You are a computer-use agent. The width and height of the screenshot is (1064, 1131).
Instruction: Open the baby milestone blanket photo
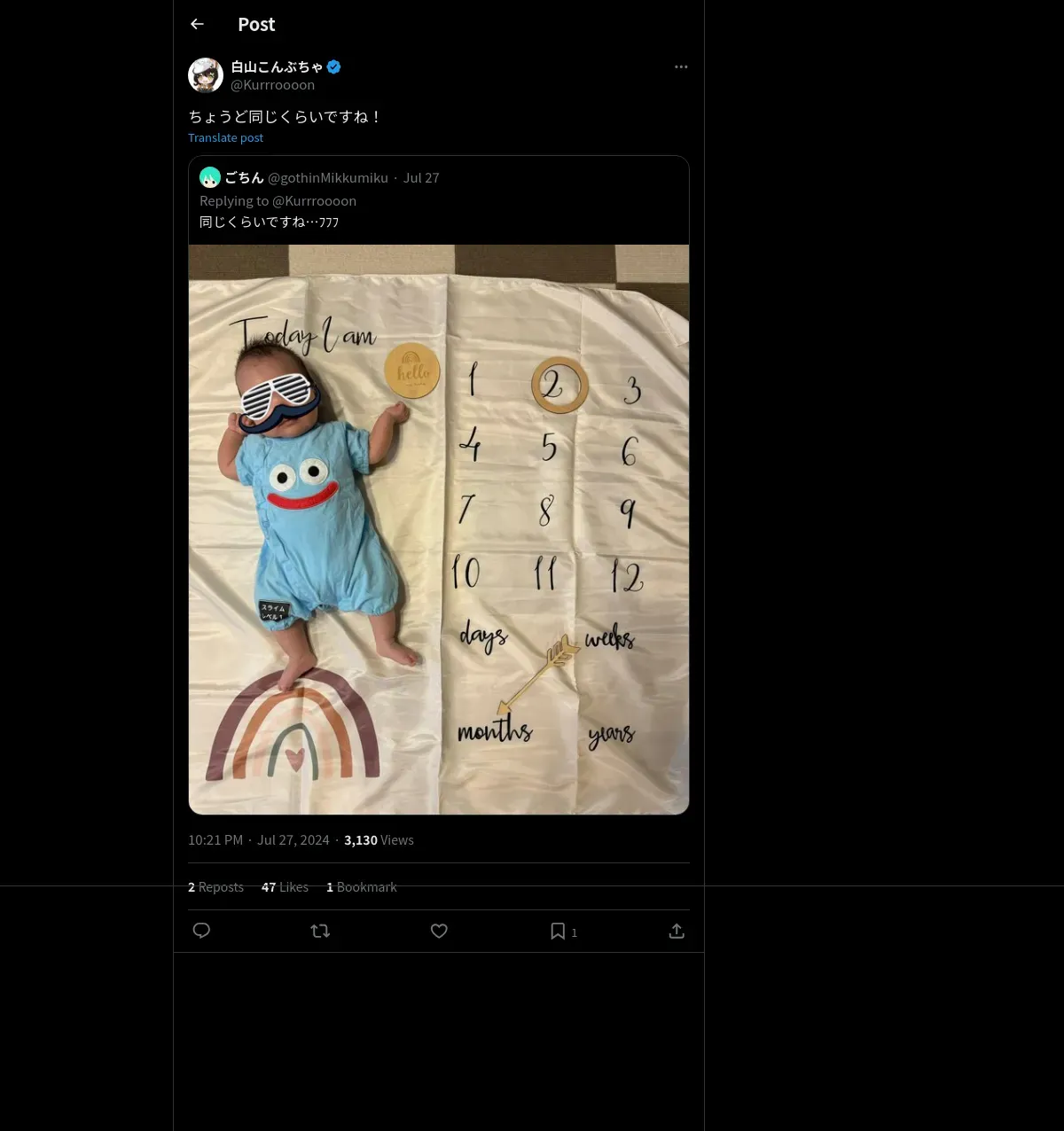[x=439, y=529]
